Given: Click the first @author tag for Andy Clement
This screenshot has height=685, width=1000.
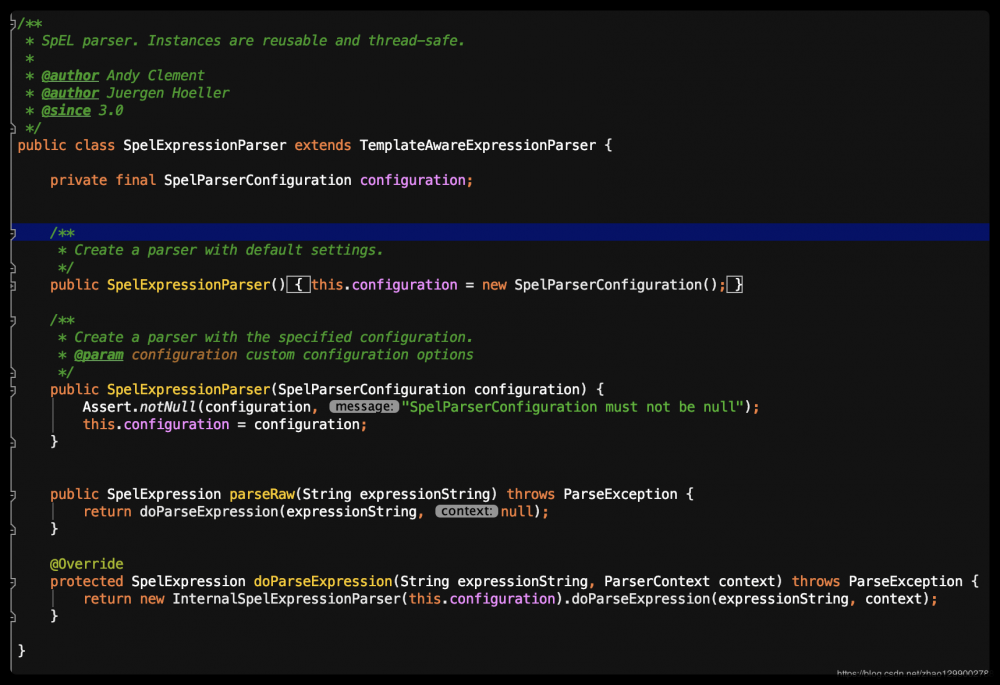Looking at the screenshot, I should (x=70, y=75).
